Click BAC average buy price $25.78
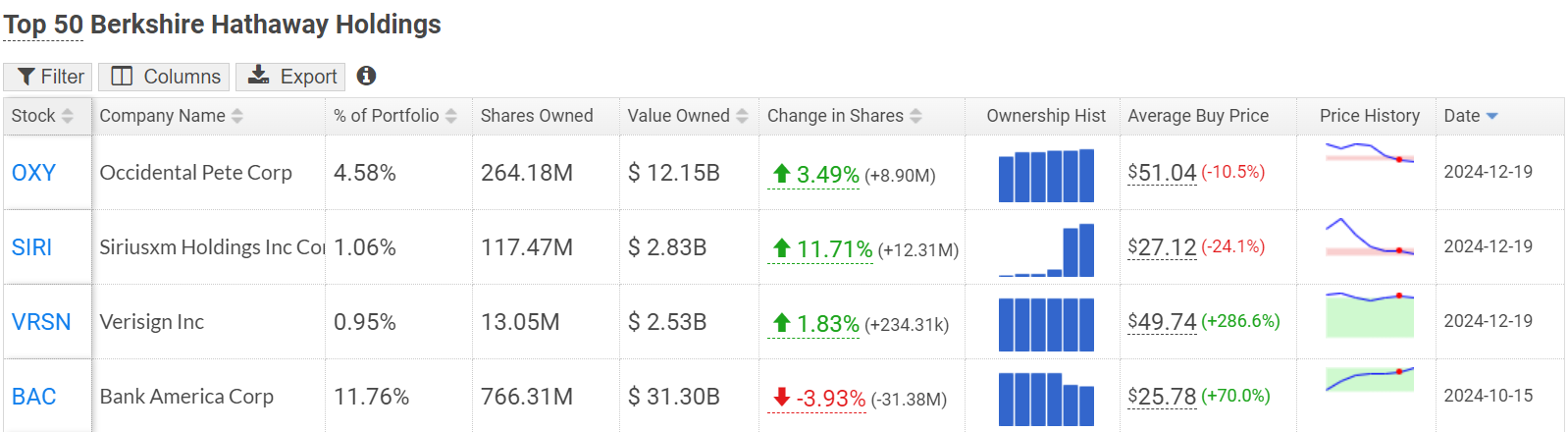The height and width of the screenshot is (432, 1568). click(1162, 397)
